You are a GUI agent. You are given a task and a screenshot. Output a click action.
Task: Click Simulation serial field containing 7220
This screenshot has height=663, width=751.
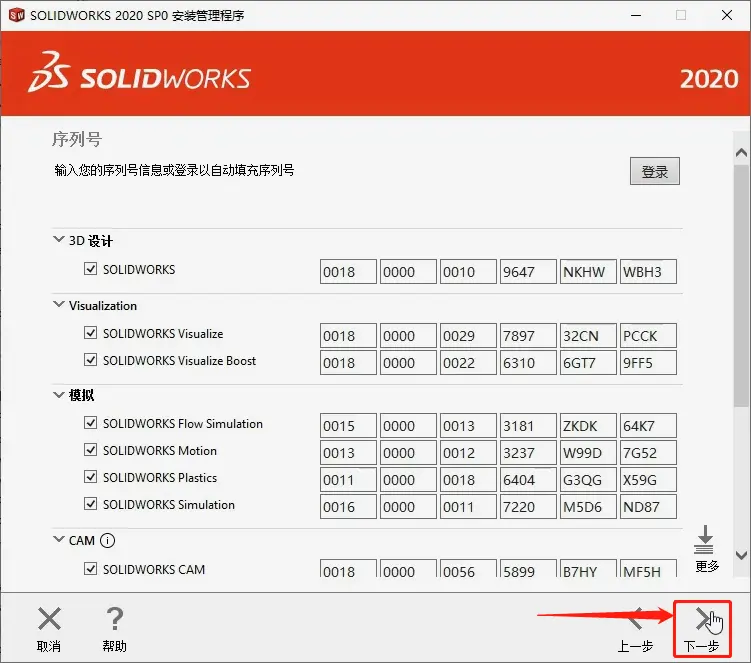[x=528, y=507]
